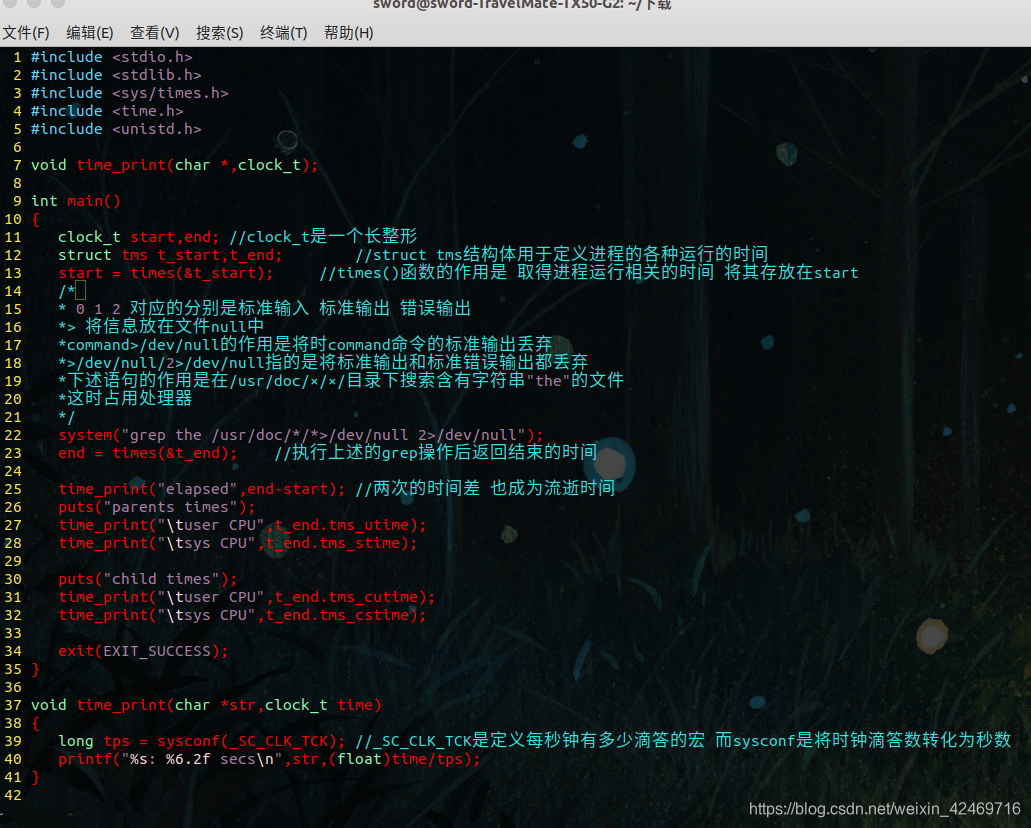Viewport: 1031px width, 828px height.
Task: Click time_print definition on line 37
Action: [x=206, y=705]
